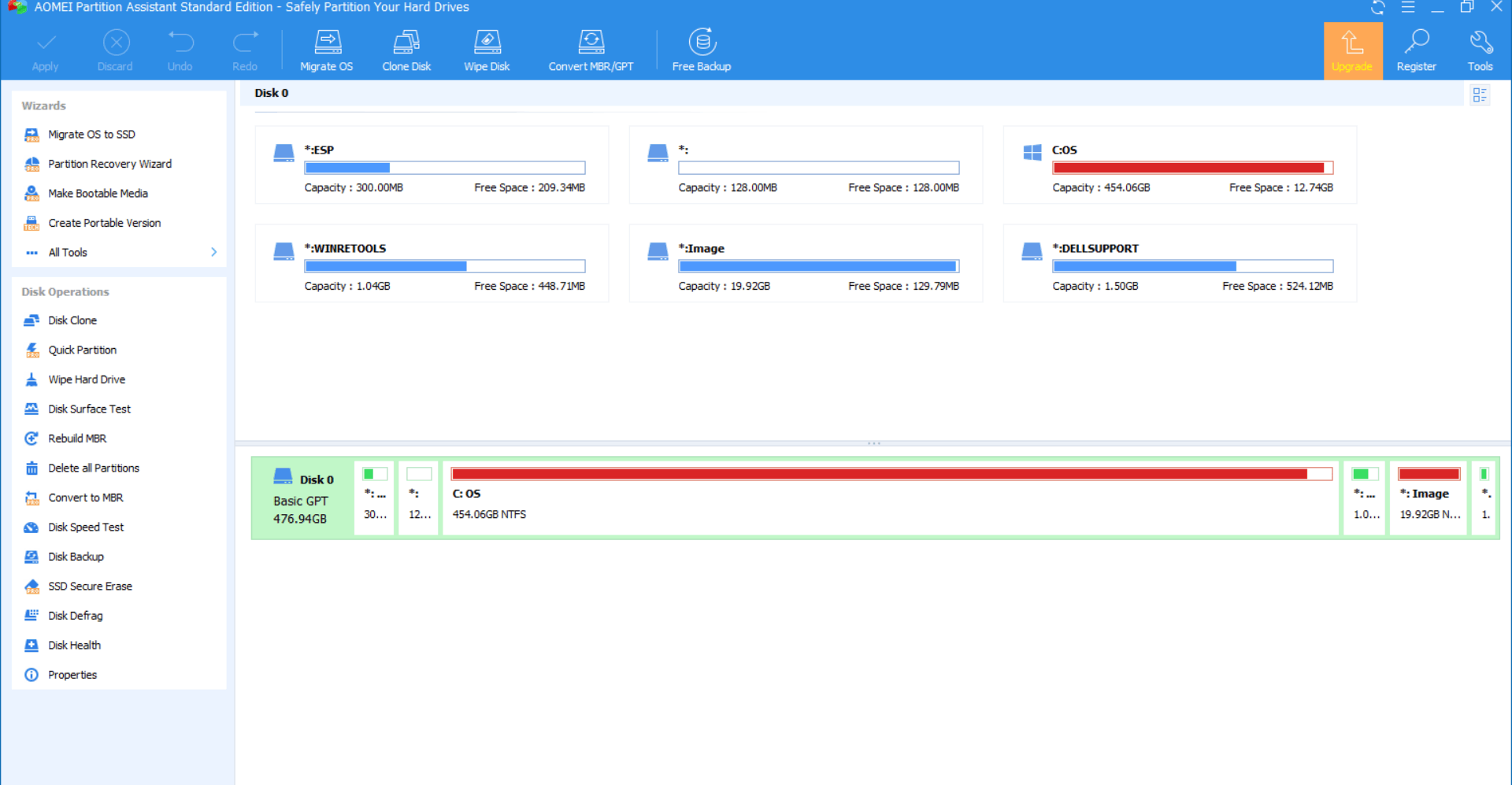This screenshot has width=1512, height=785.
Task: Expand All Tools chevron arrow
Action: (213, 252)
